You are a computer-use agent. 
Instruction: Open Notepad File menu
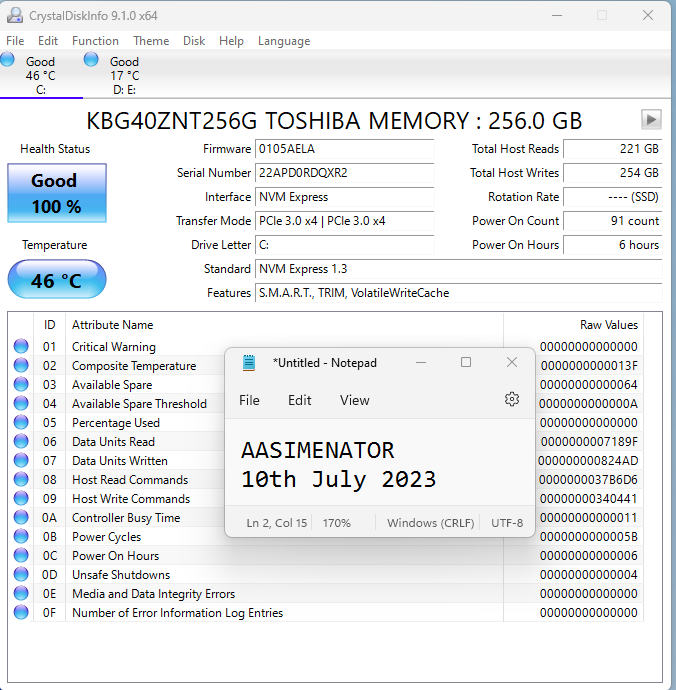249,400
